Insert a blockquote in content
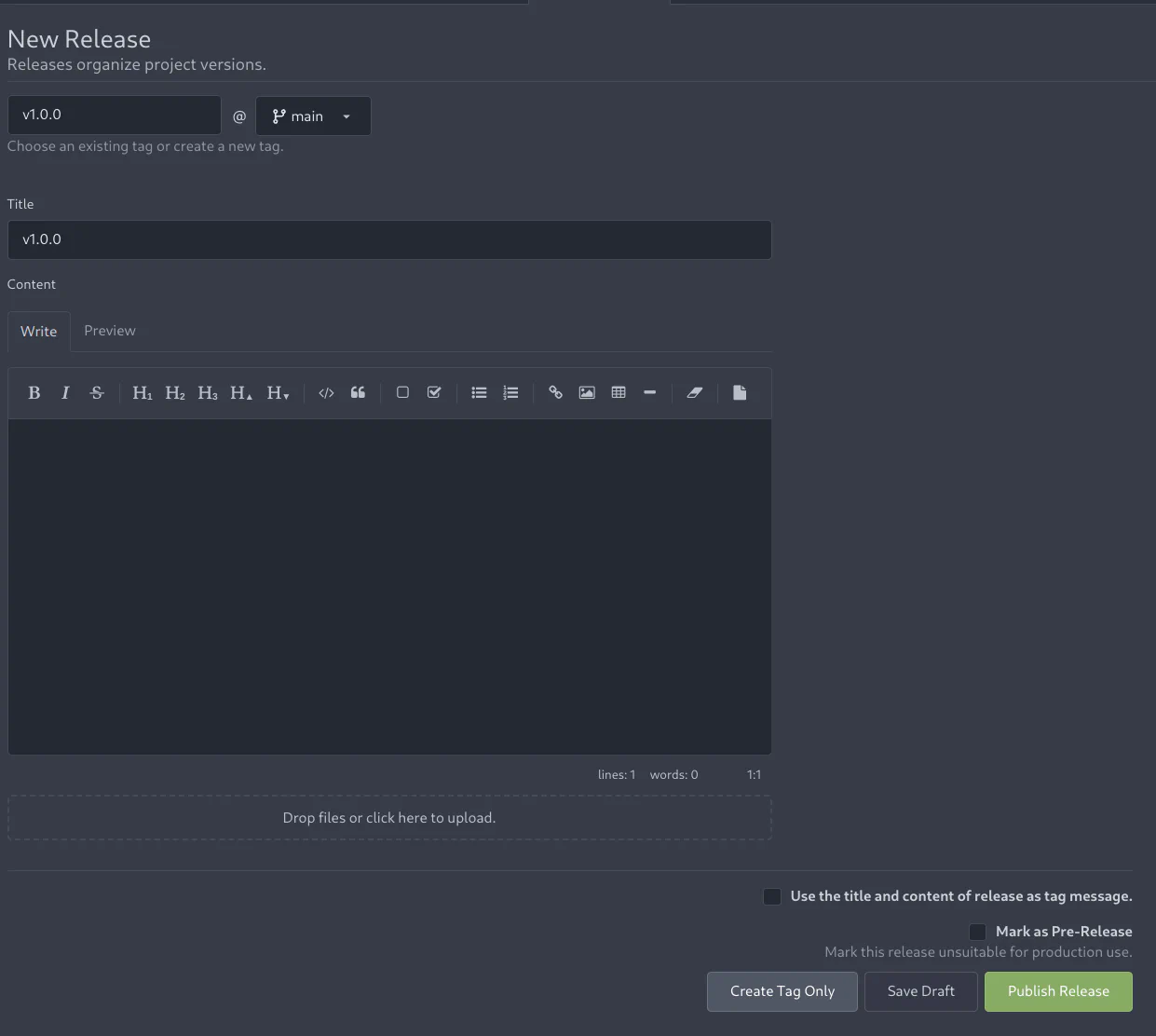 point(358,393)
